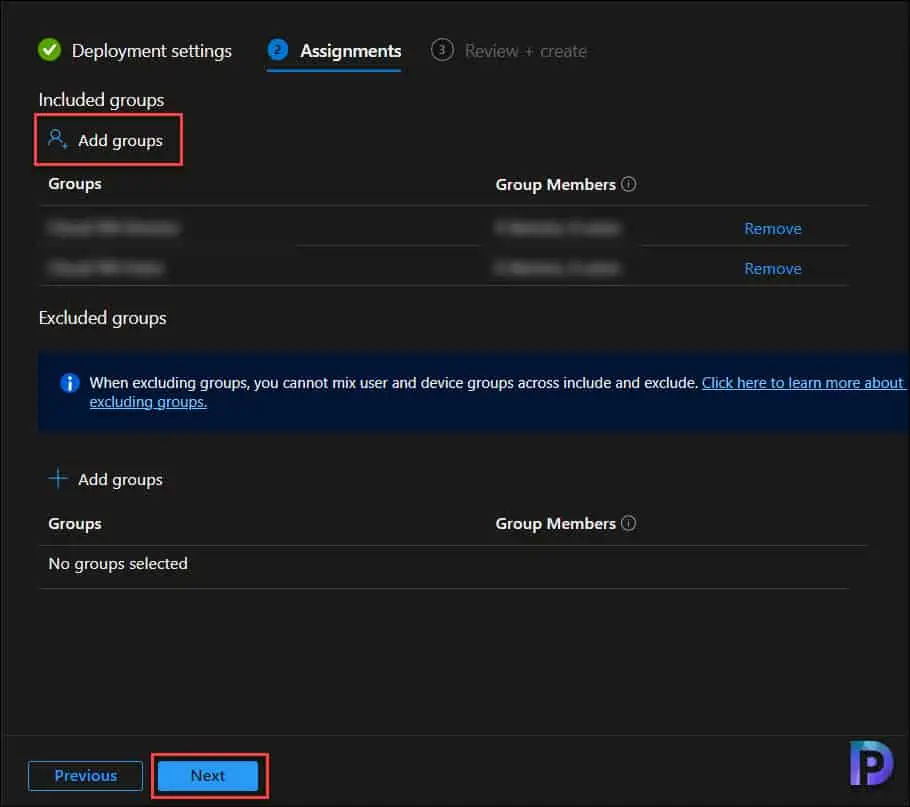910x807 pixels.
Task: Click the blurred name of the second included group
Action: click(x=106, y=268)
